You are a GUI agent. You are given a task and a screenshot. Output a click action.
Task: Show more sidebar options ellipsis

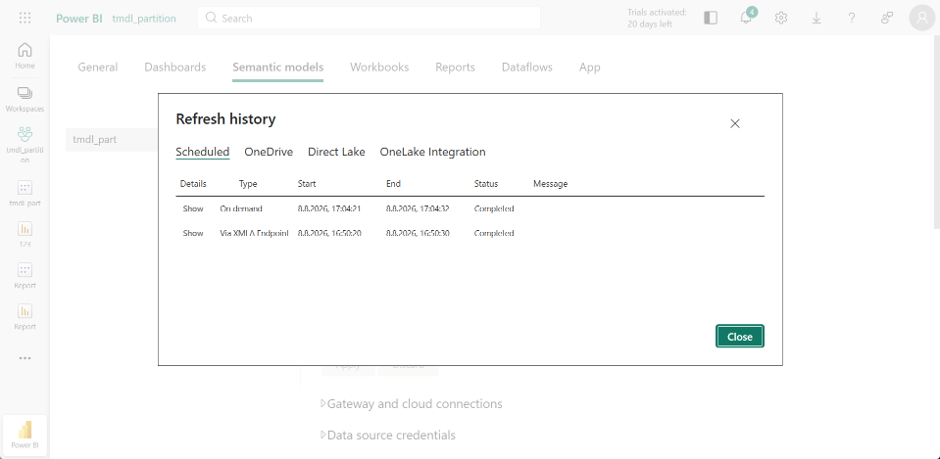coord(25,358)
